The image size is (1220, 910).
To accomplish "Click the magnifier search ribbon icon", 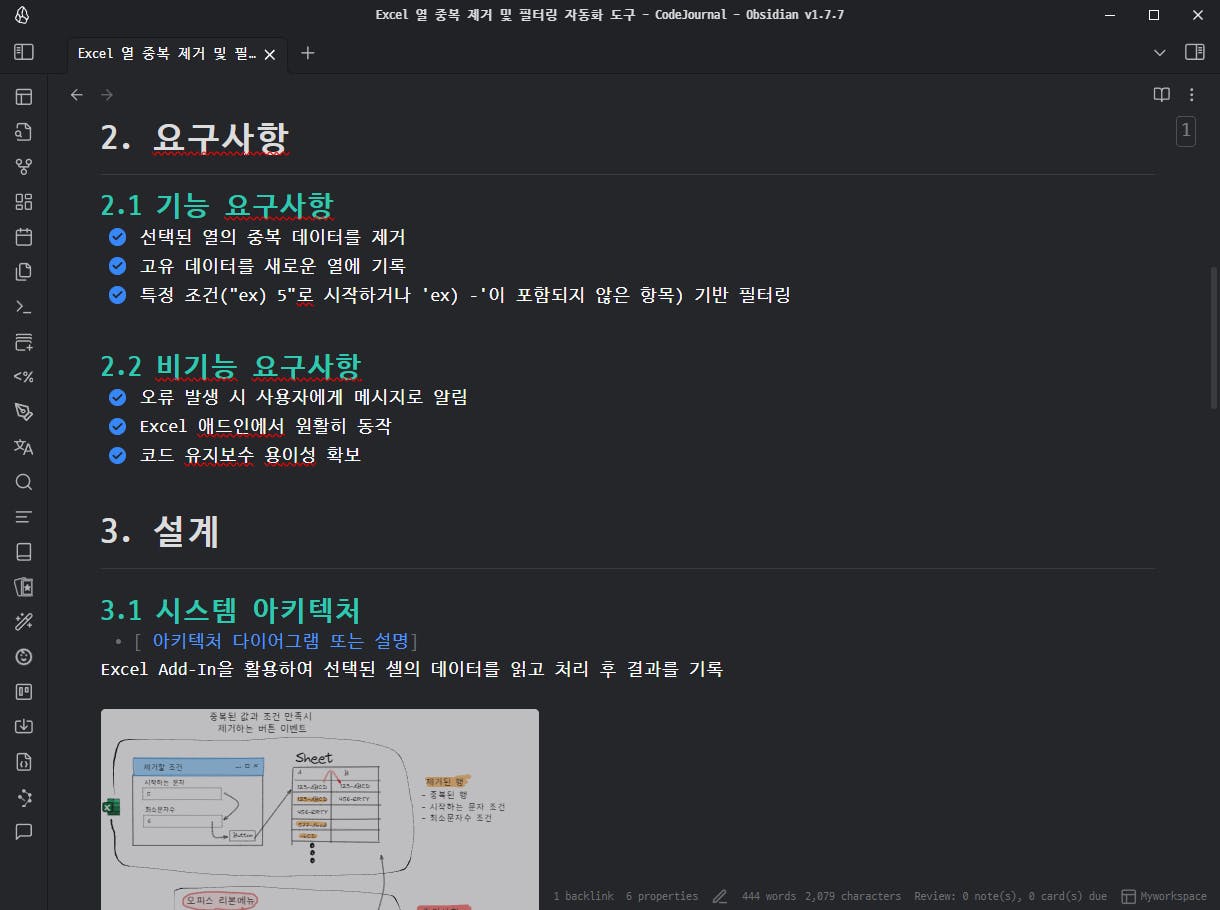I will click(24, 482).
